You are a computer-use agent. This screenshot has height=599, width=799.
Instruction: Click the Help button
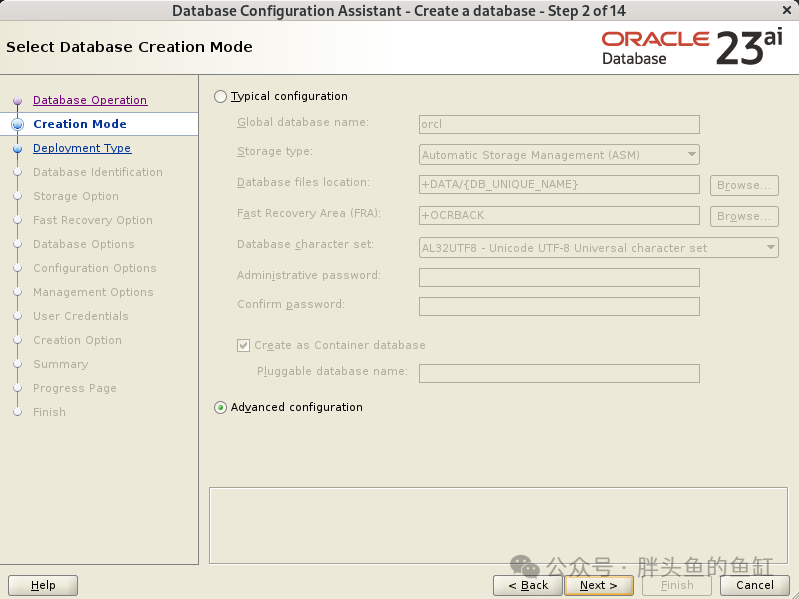click(43, 585)
